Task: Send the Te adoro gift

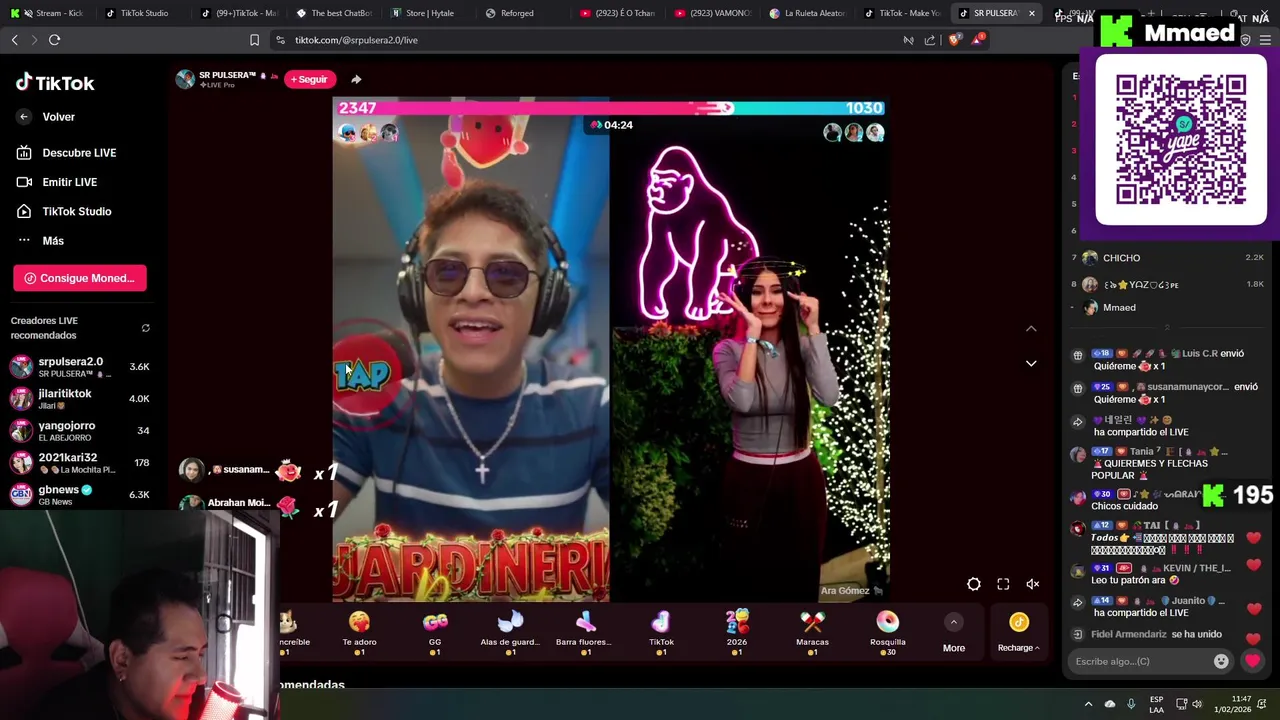Action: click(359, 633)
